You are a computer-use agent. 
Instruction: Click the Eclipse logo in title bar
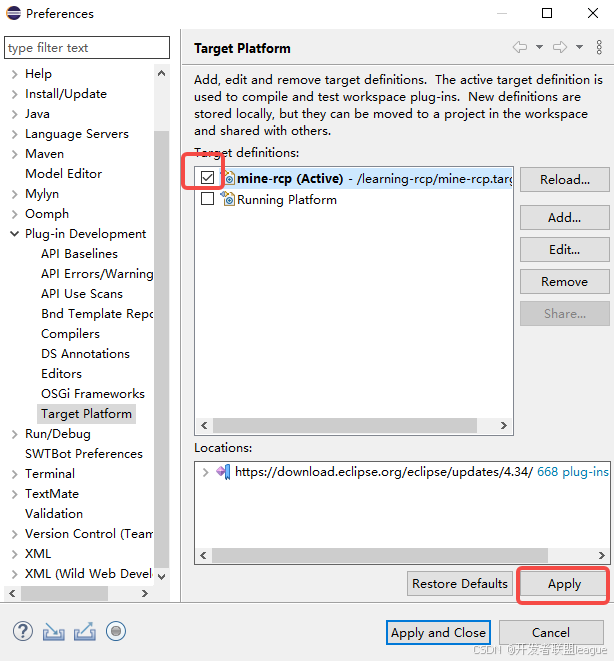coord(13,13)
